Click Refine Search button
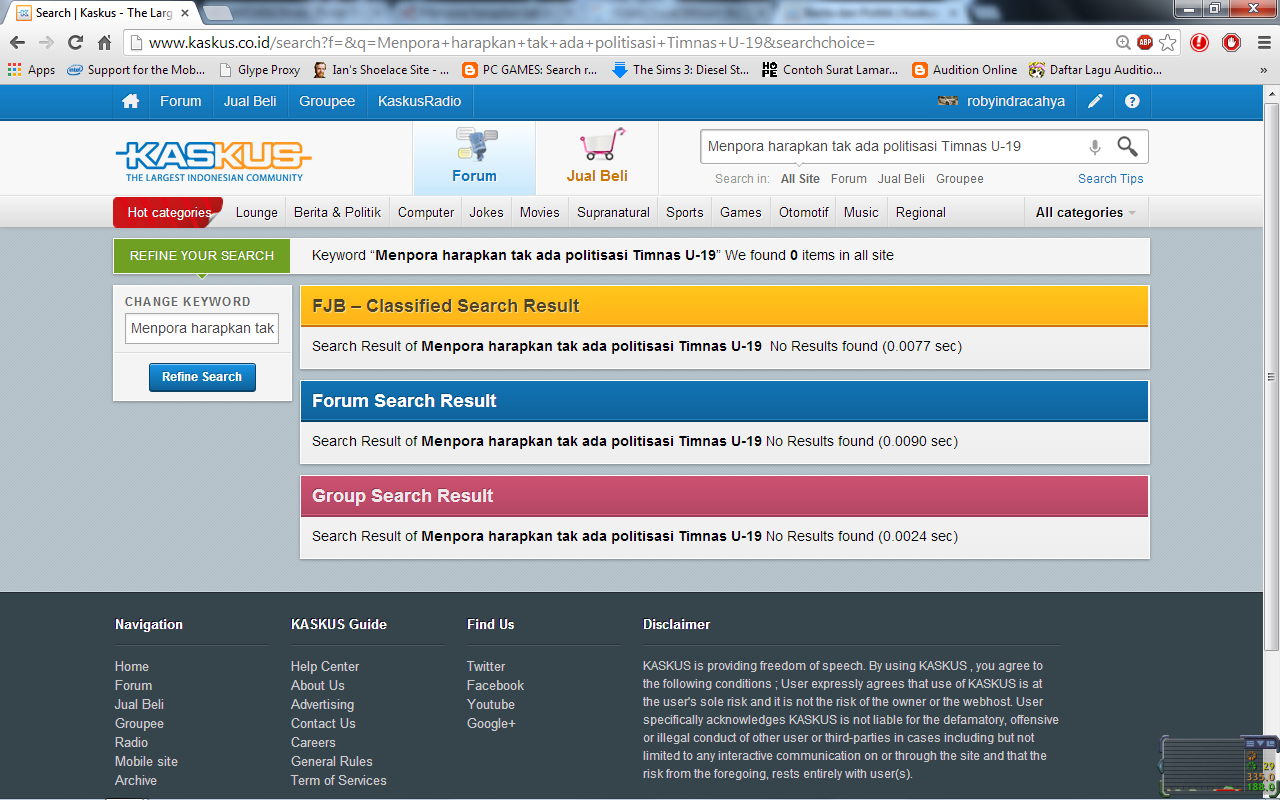Viewport: 1280px width, 800px height. pos(202,377)
